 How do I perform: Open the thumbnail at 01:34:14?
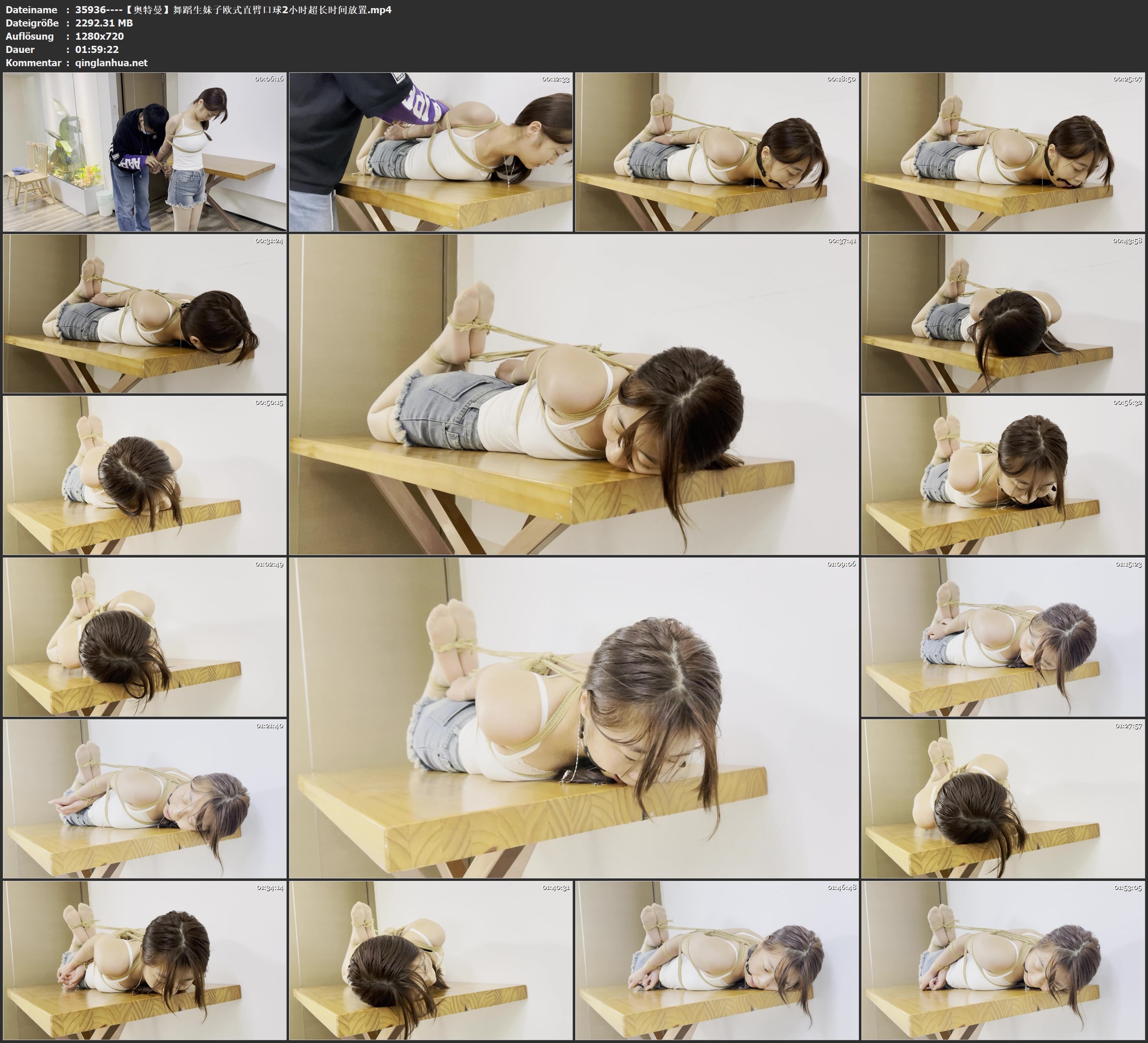point(145,960)
